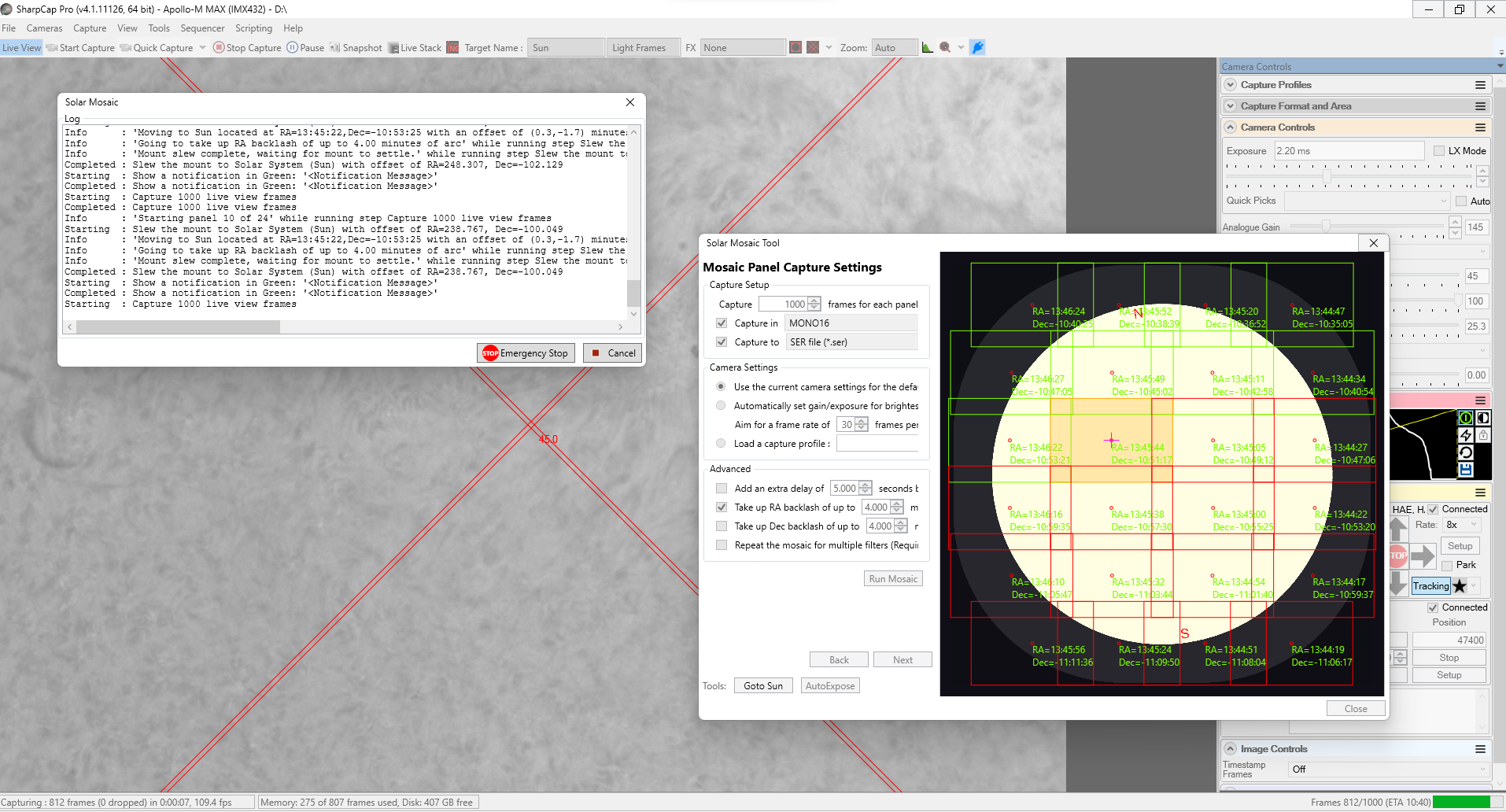
Task: Open the Cameras menu
Action: (44, 28)
